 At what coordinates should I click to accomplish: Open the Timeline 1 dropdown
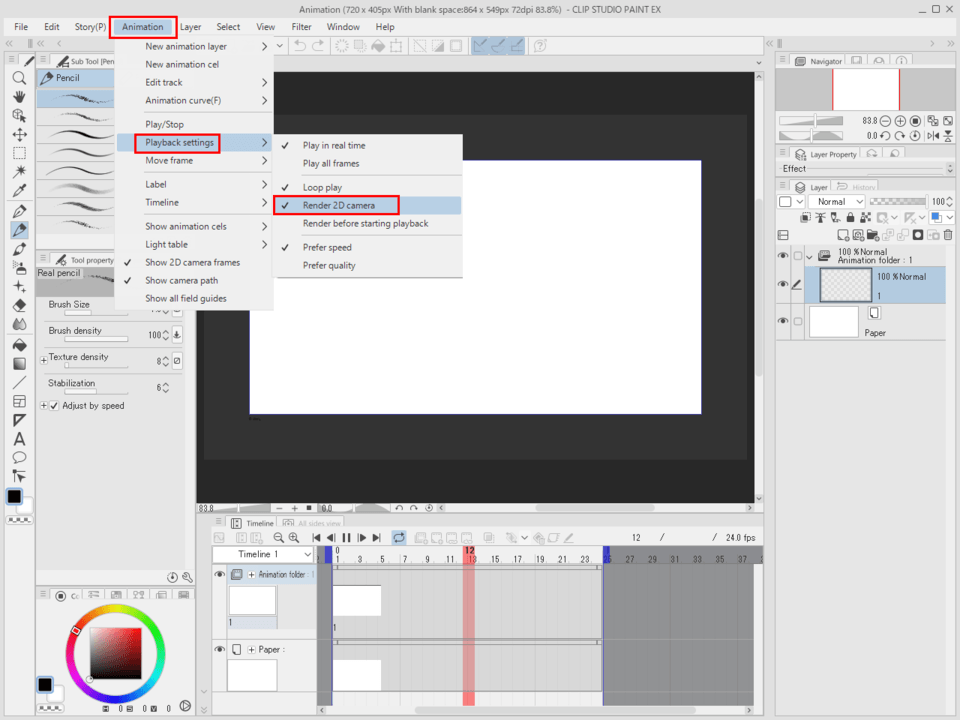click(263, 554)
